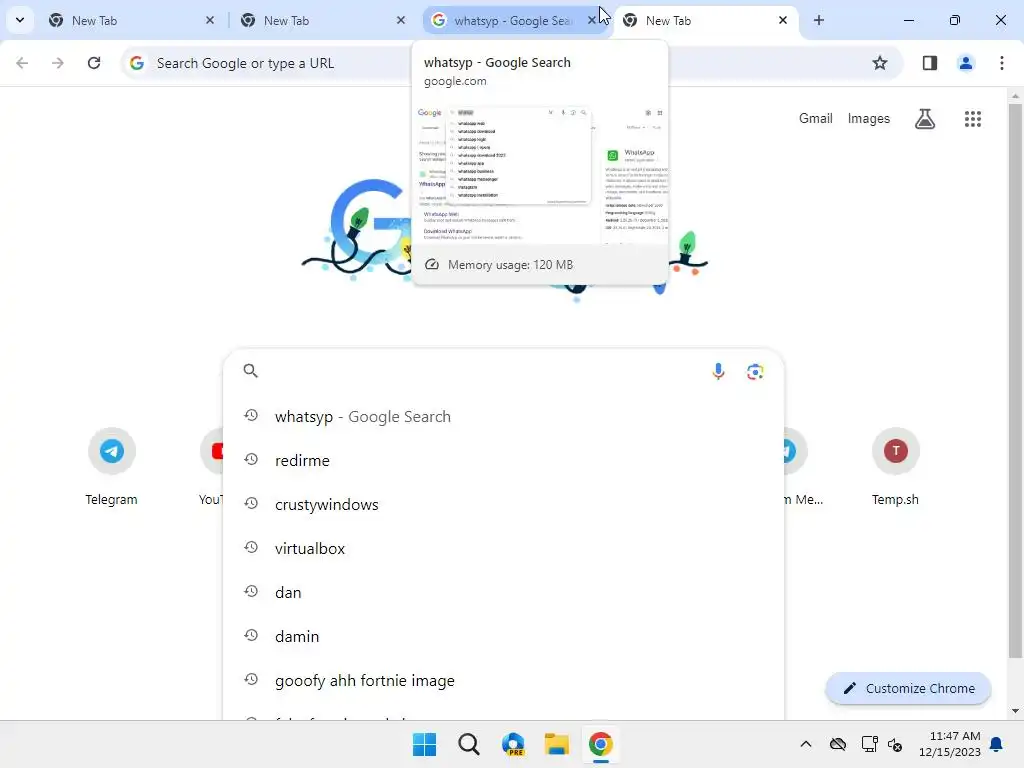
Task: Switch to the second New Tab
Action: (322, 21)
